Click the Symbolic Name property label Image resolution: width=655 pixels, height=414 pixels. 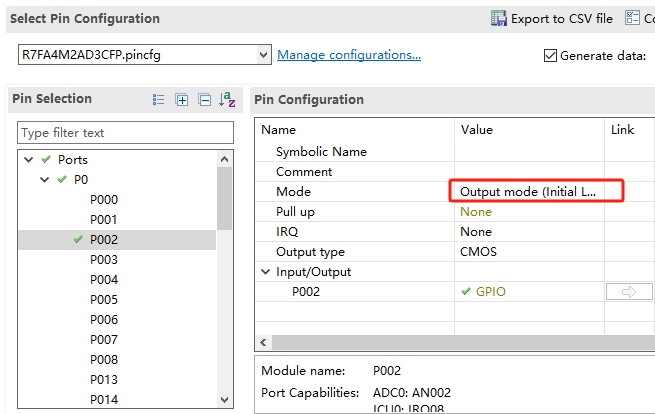(x=321, y=152)
